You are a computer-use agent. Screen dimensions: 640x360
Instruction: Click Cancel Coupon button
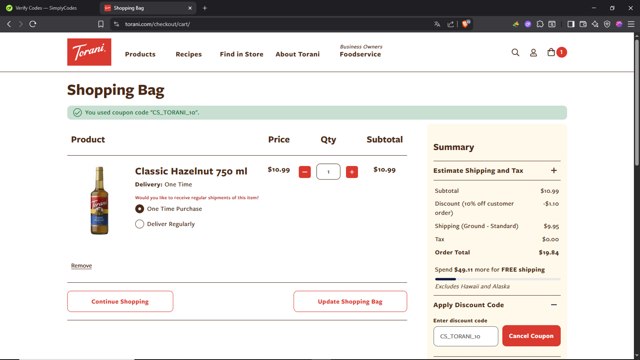click(531, 336)
